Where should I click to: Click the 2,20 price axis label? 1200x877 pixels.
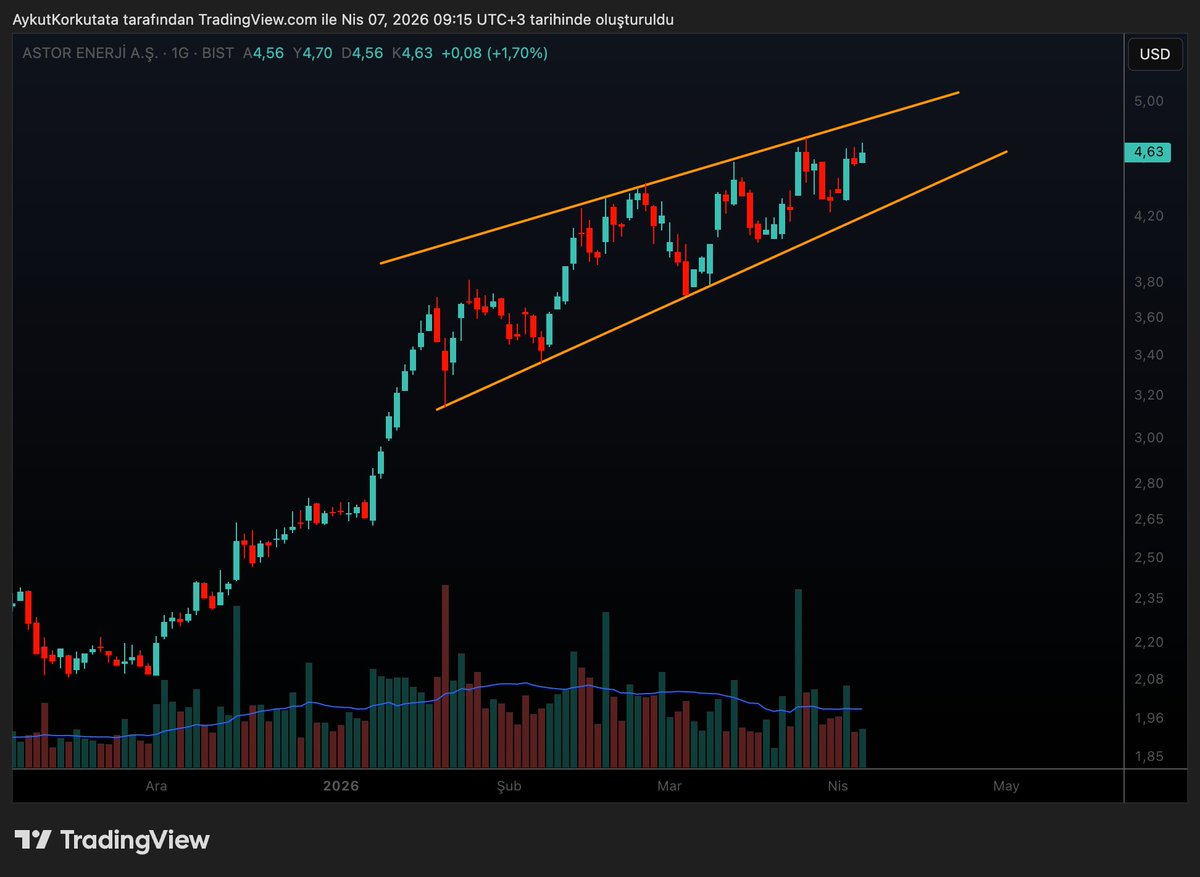[1148, 641]
